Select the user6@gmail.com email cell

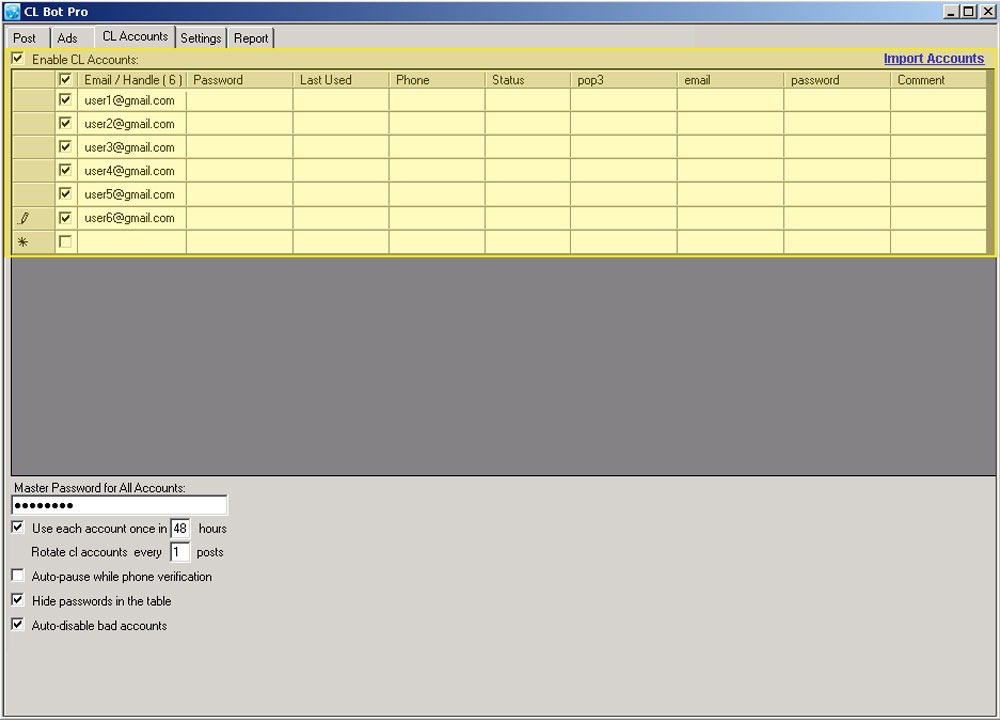(131, 218)
